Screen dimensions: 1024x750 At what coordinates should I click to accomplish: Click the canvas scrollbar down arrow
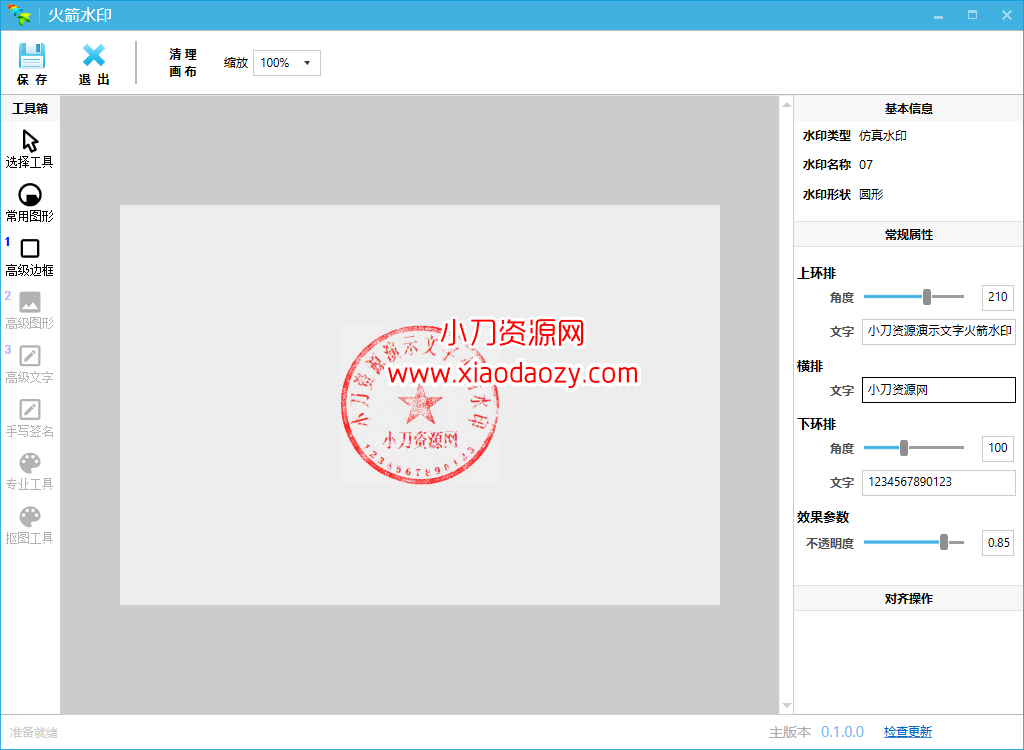pyautogui.click(x=787, y=706)
